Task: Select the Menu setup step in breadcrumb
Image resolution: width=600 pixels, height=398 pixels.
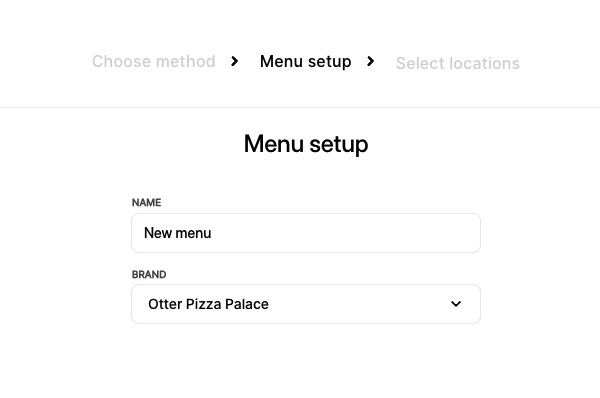Action: pos(305,61)
